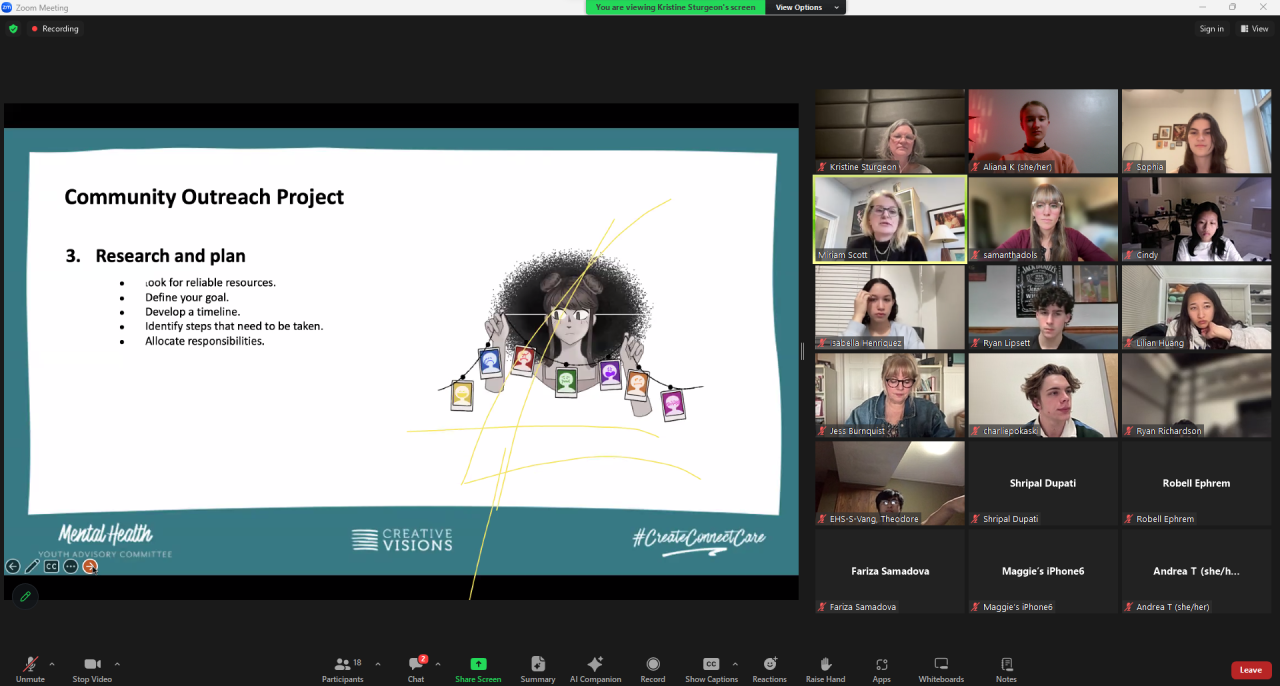Open the Reactions menu
Screen dimensions: 1280x686
tap(770, 669)
